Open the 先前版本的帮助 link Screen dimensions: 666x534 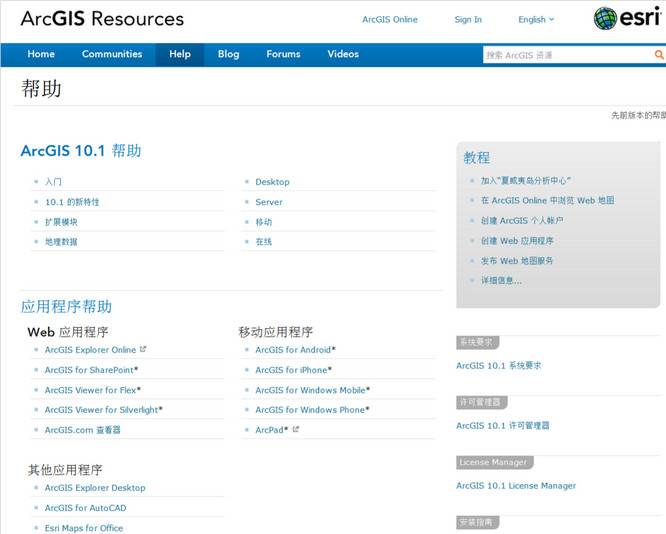click(638, 116)
